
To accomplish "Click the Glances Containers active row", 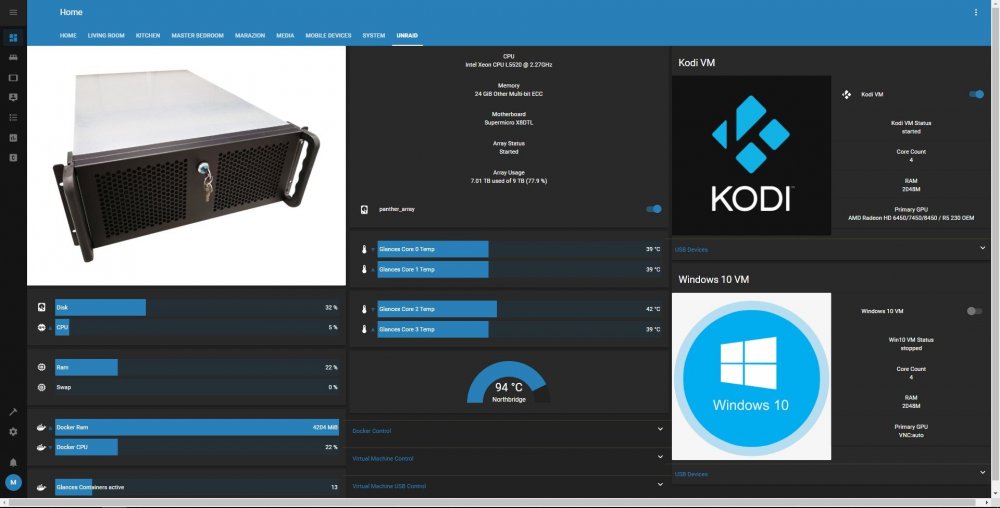I will pos(188,487).
